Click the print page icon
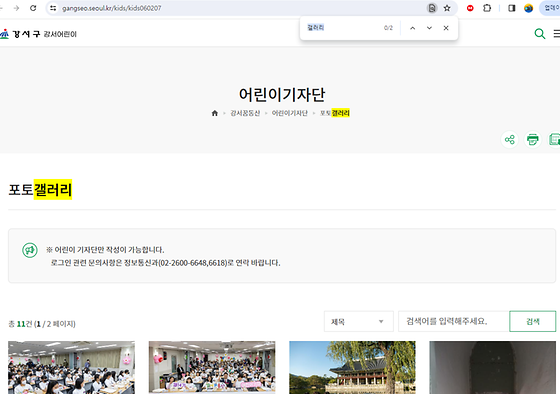Screen dimensions: 560x394 [532, 139]
